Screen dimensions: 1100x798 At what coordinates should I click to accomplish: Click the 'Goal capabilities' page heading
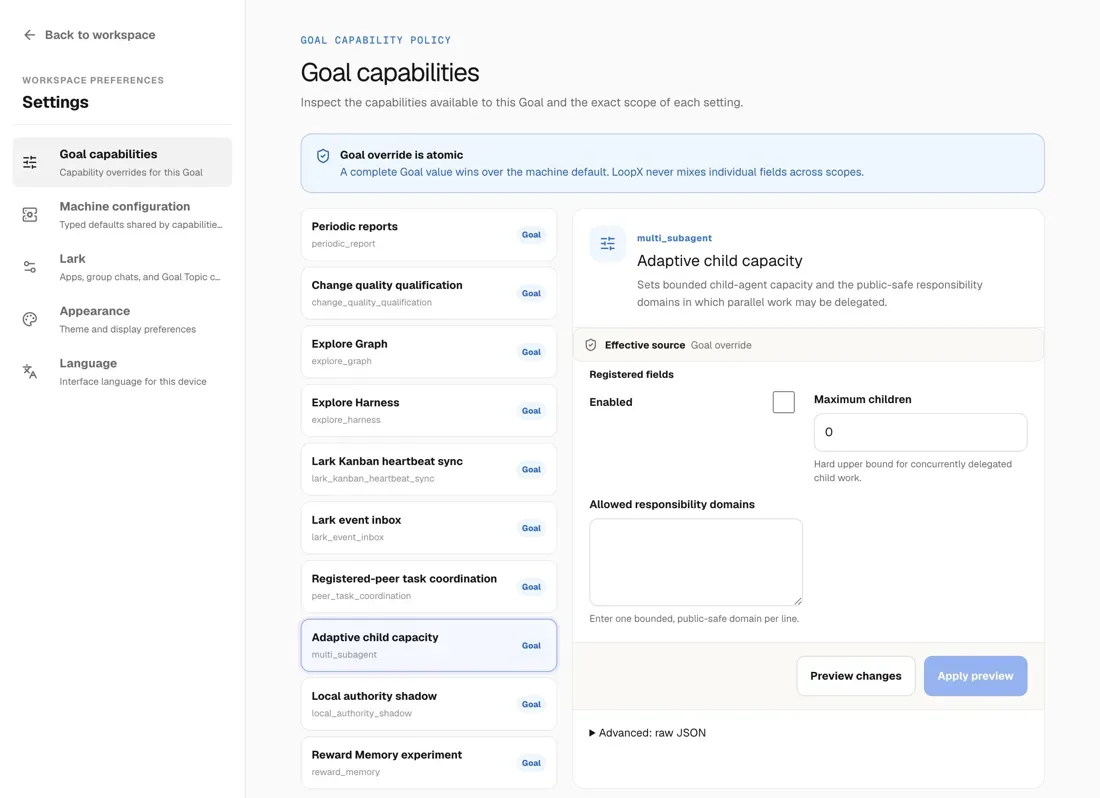tap(390, 72)
